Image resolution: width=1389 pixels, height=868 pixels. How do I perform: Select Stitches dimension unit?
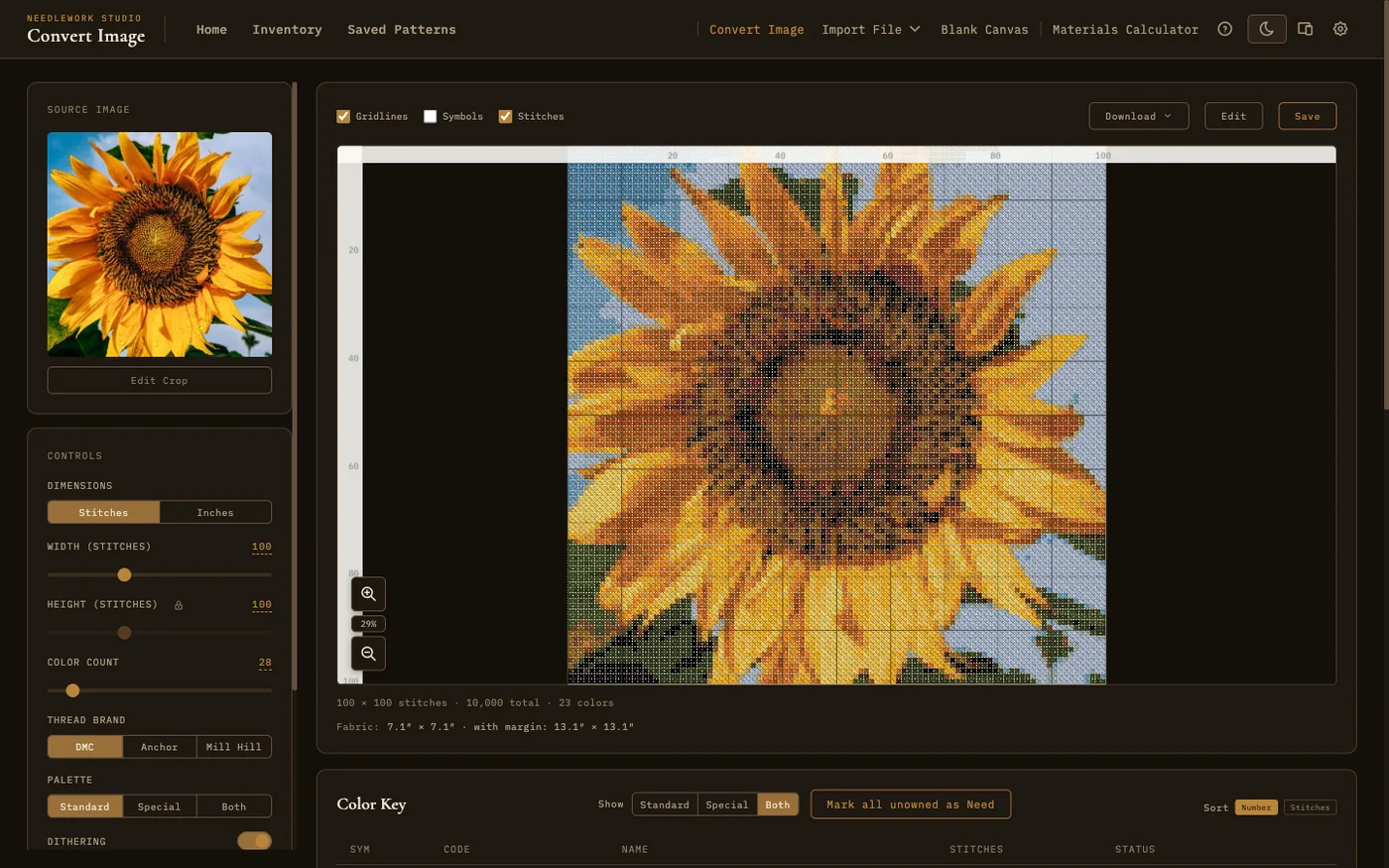coord(103,512)
